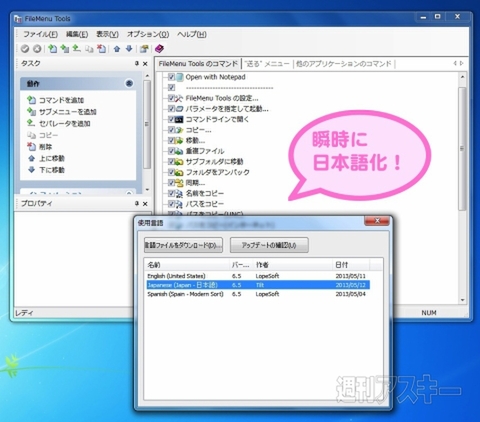Click the 下に移動 arrow icon in task pane
The width and height of the screenshot is (480, 422).
(32, 170)
